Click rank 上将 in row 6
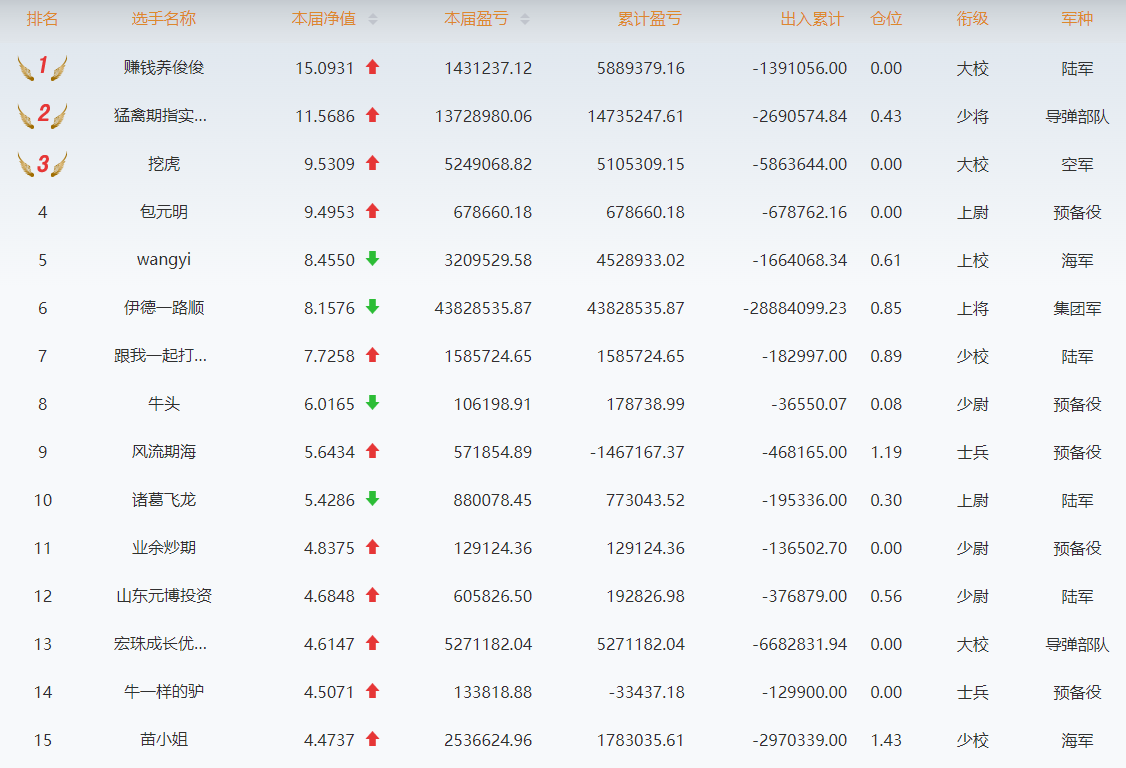The image size is (1126, 768). point(972,309)
